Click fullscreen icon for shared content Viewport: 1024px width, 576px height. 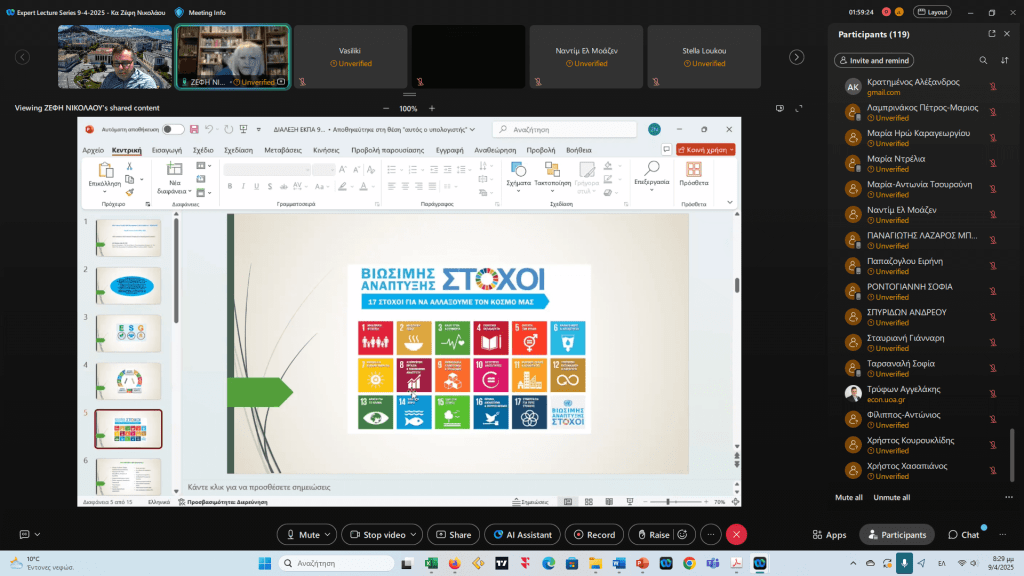click(799, 108)
